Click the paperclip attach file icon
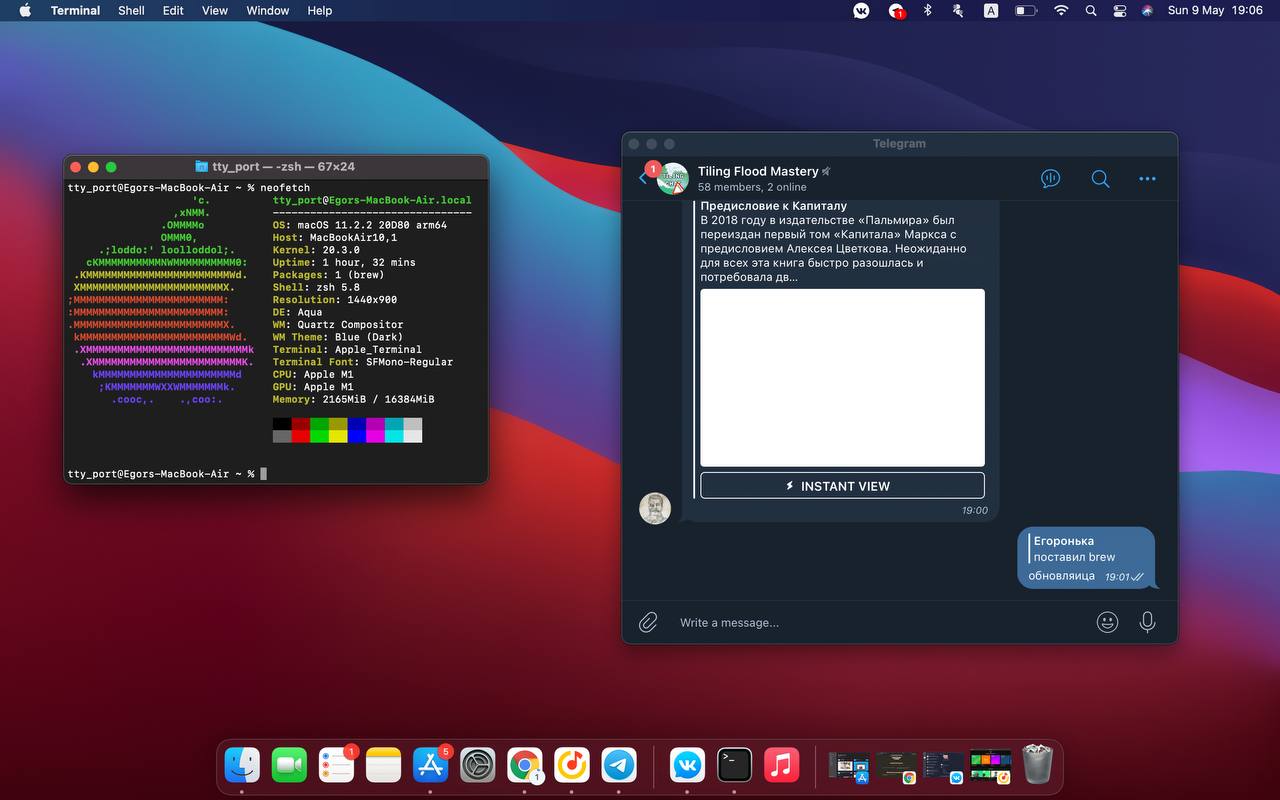Image resolution: width=1280 pixels, height=800 pixels. (648, 622)
